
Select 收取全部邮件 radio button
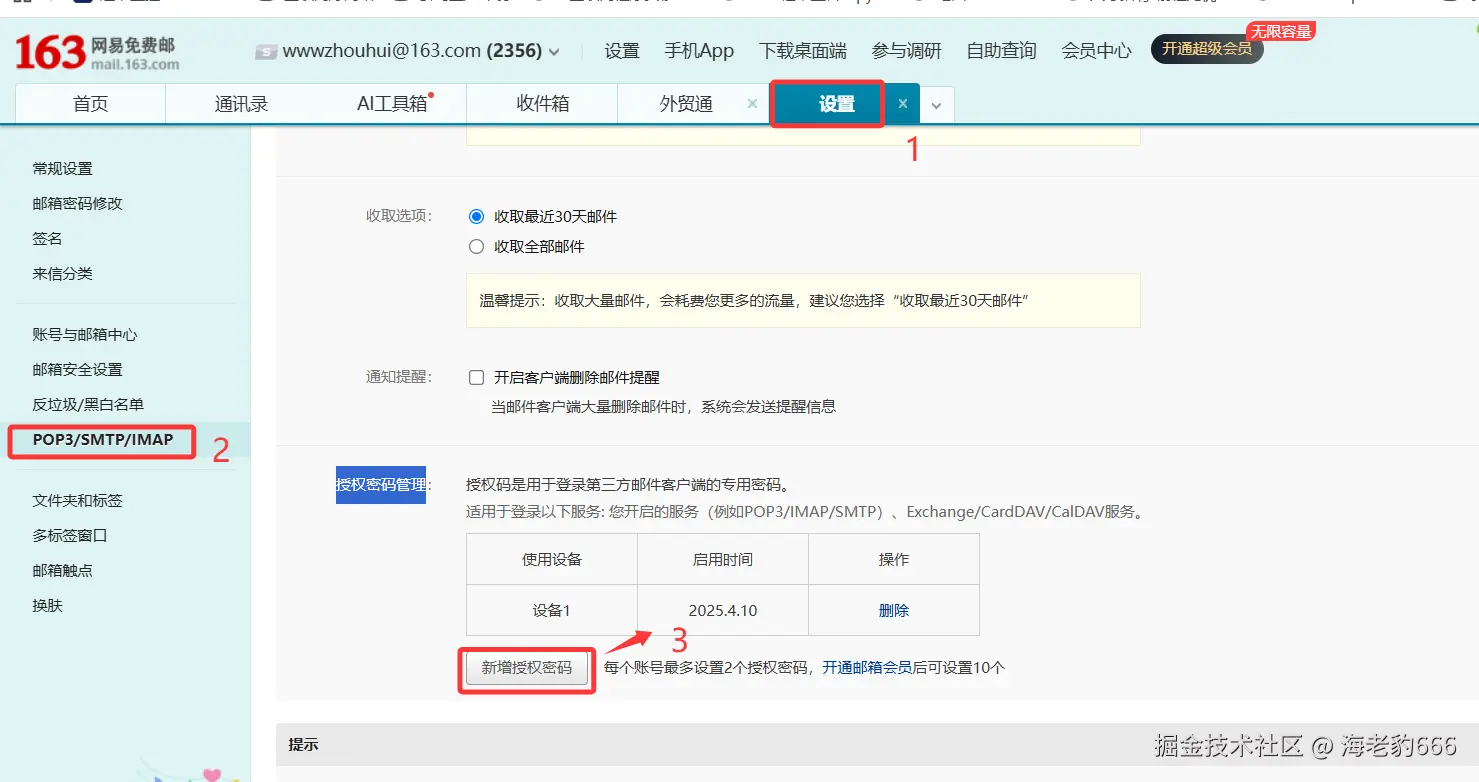pos(477,246)
